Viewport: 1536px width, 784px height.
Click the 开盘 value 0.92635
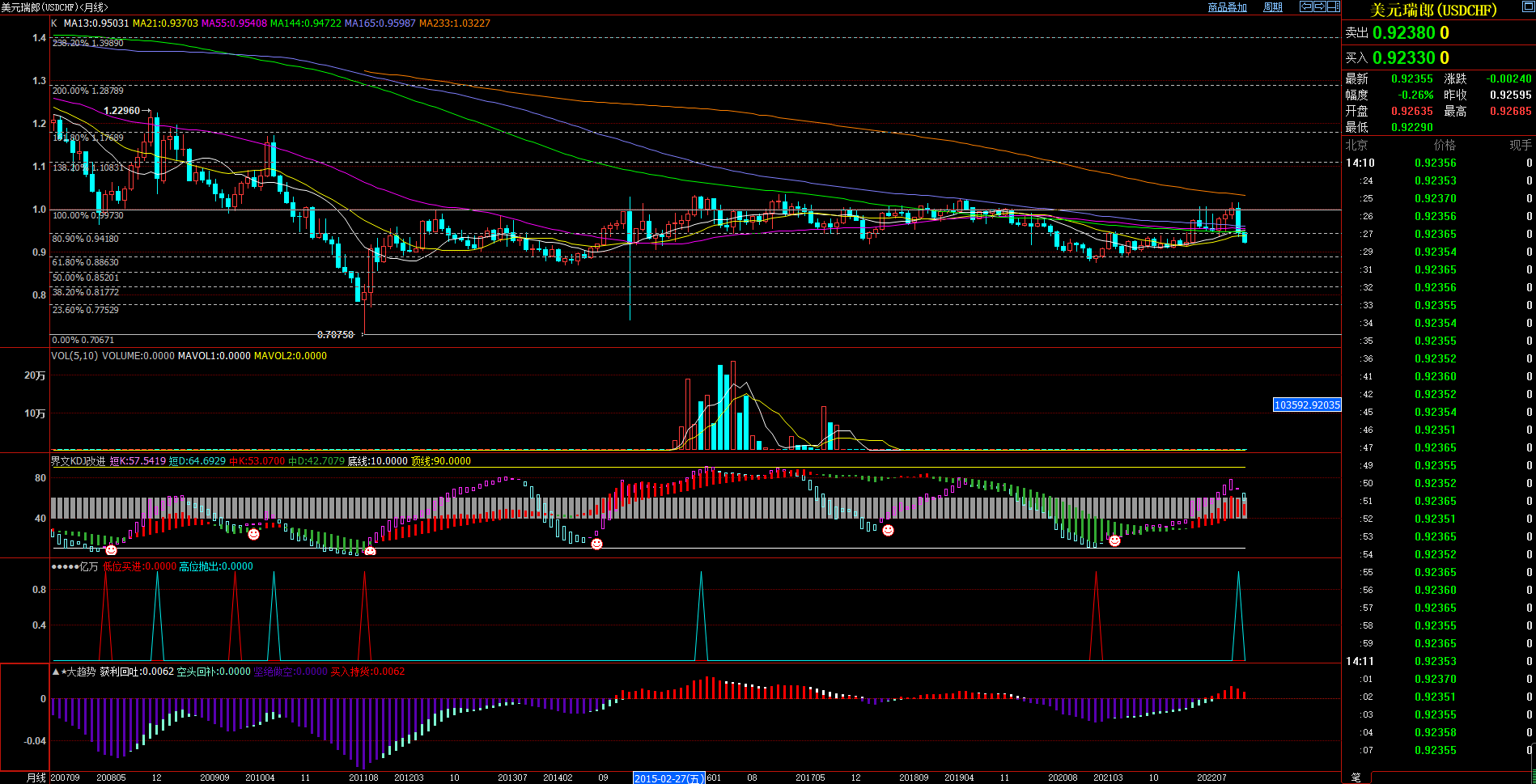tap(1412, 111)
